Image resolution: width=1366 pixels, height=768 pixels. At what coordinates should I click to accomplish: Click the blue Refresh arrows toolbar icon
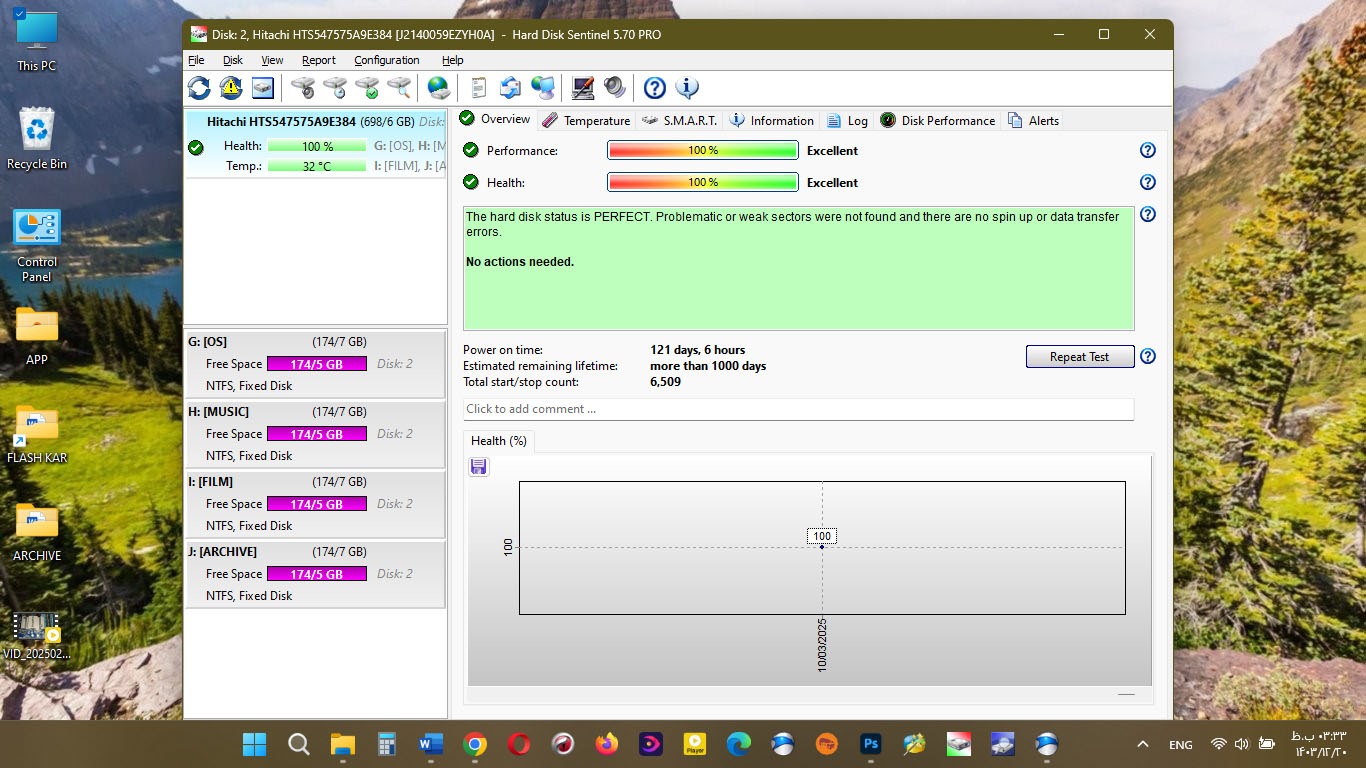(x=199, y=88)
